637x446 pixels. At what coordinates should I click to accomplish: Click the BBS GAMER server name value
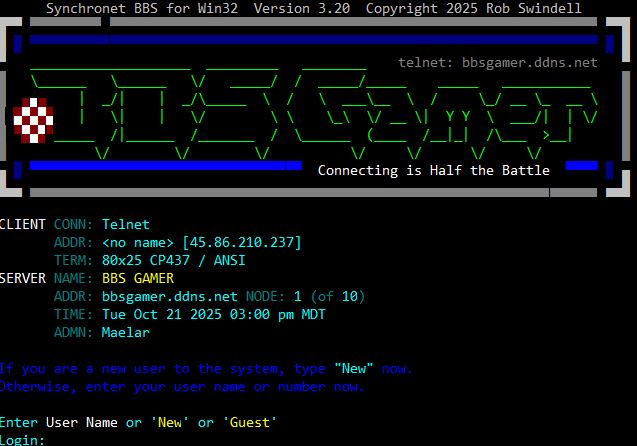[x=138, y=278]
